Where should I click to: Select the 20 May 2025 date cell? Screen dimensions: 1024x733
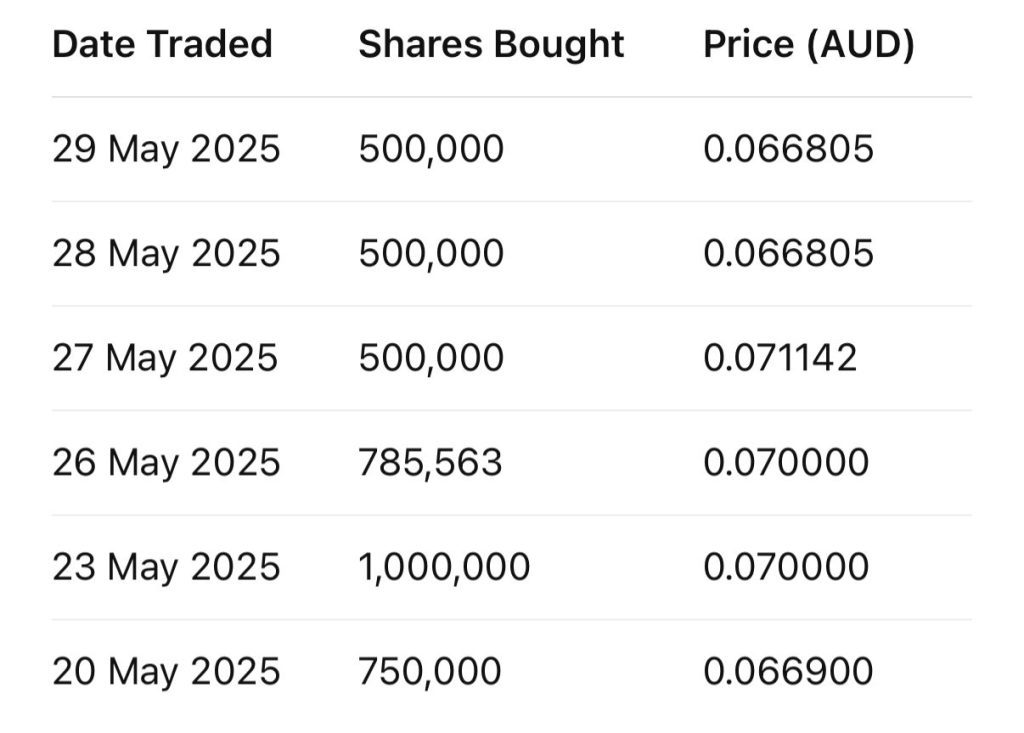tap(166, 671)
